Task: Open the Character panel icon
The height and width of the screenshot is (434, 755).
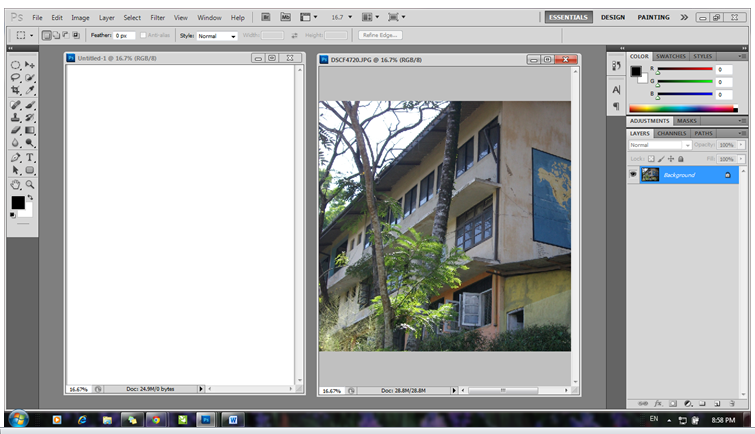Action: point(616,90)
